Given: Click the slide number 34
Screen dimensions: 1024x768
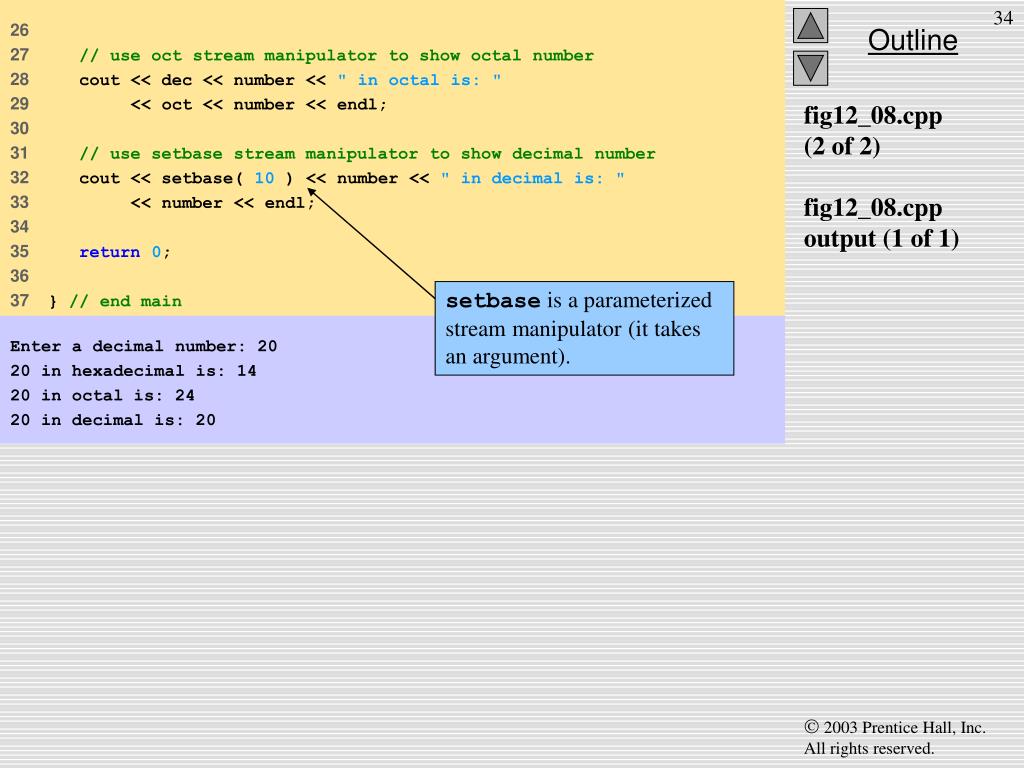Looking at the screenshot, I should [1002, 18].
